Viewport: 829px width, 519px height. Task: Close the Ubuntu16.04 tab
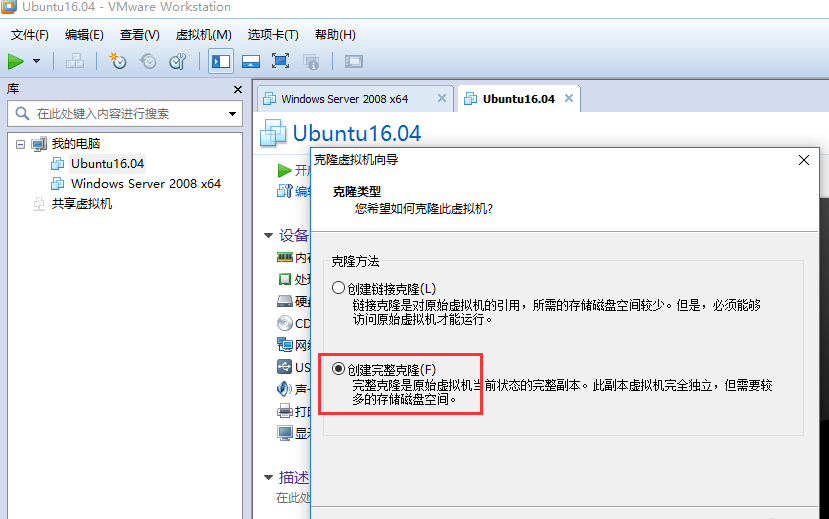(x=569, y=98)
